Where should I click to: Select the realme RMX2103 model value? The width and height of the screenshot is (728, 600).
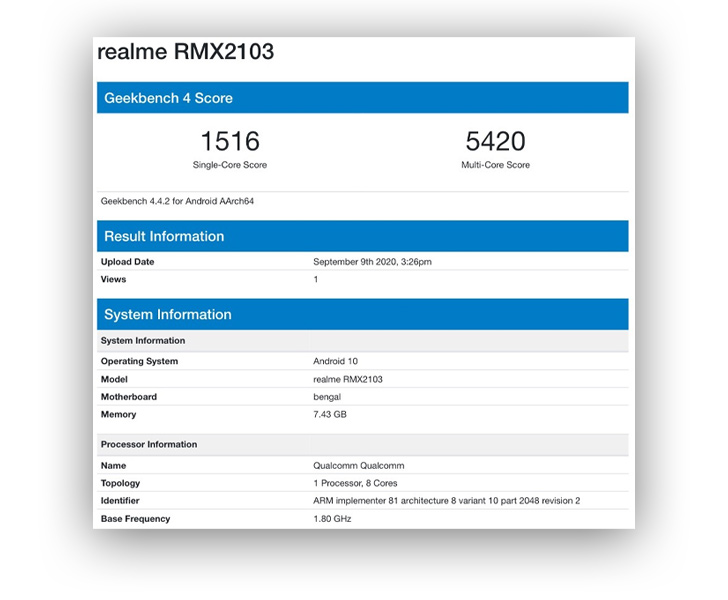(348, 379)
